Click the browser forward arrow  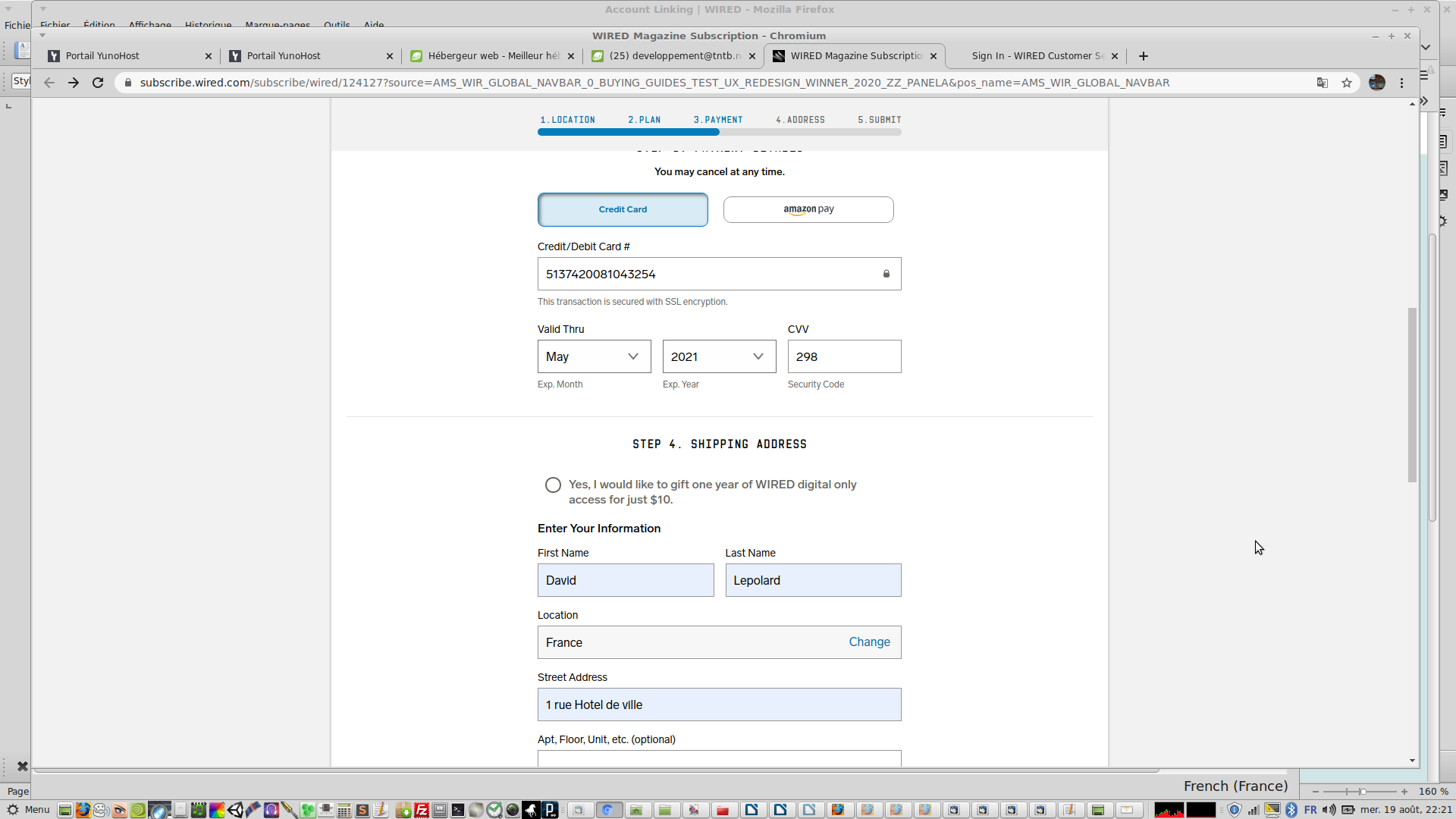[x=74, y=83]
